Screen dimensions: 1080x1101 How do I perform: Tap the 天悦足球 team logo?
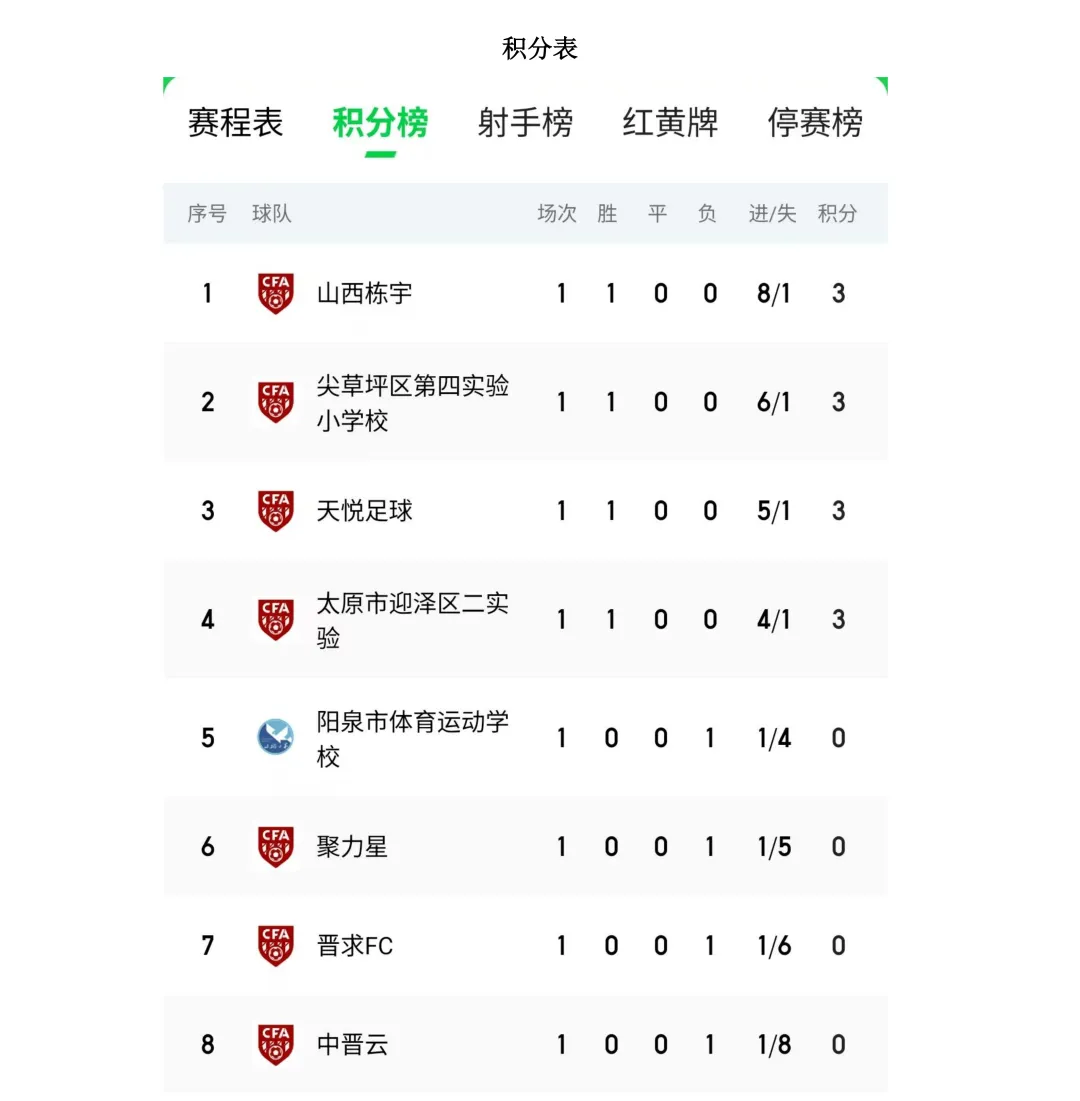pos(275,510)
